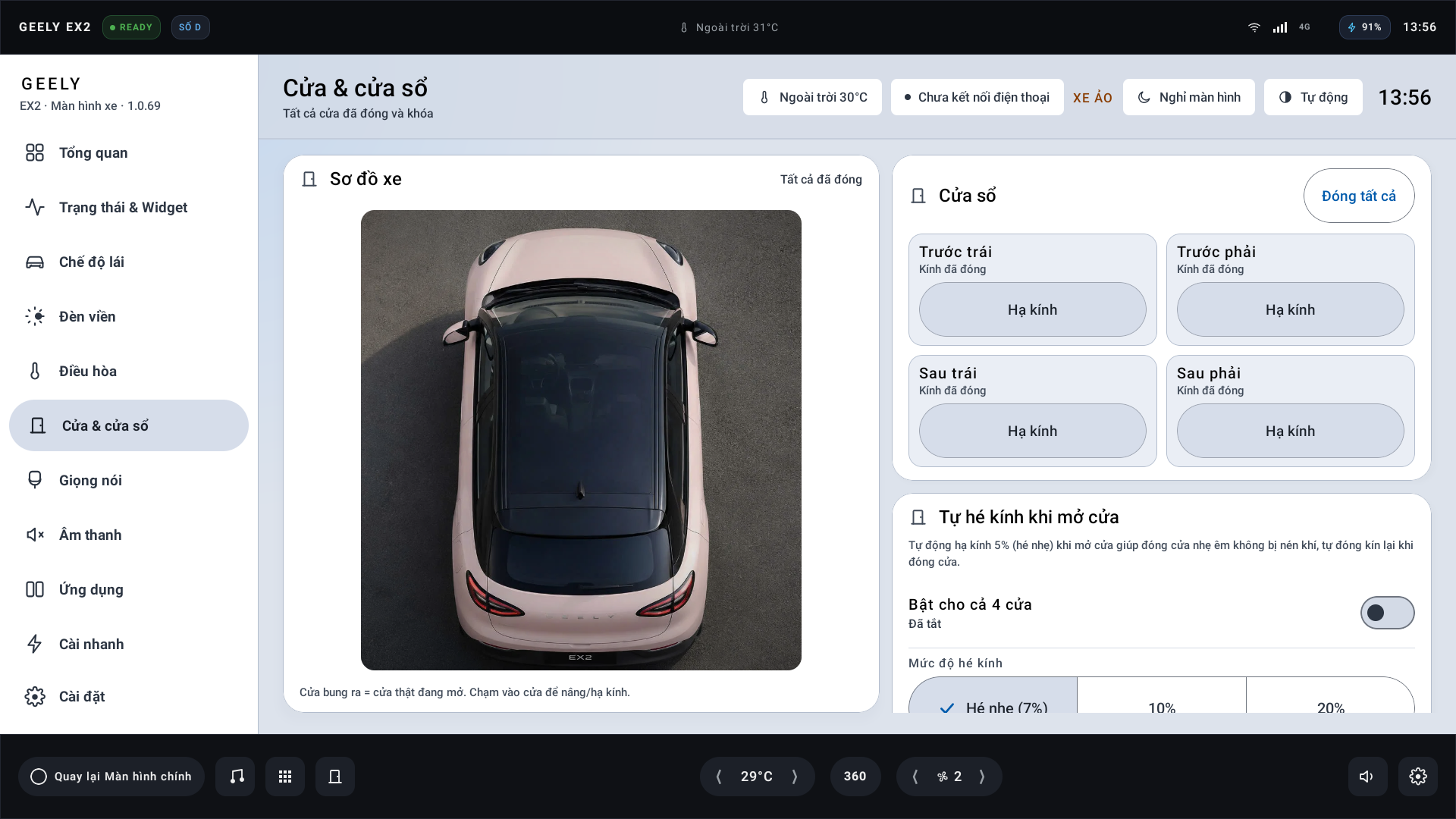Open Giọng nói voice menu
The image size is (1456, 819).
129,480
